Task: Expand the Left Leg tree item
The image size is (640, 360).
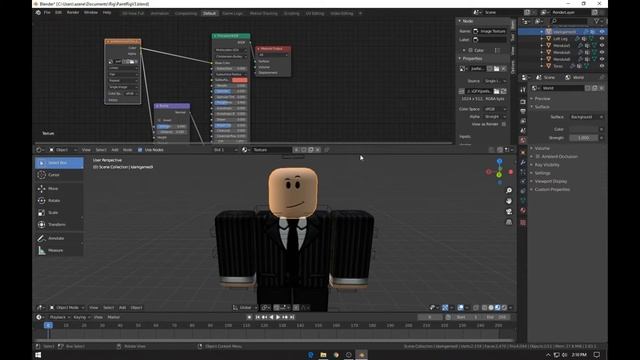Action: pyautogui.click(x=542, y=39)
